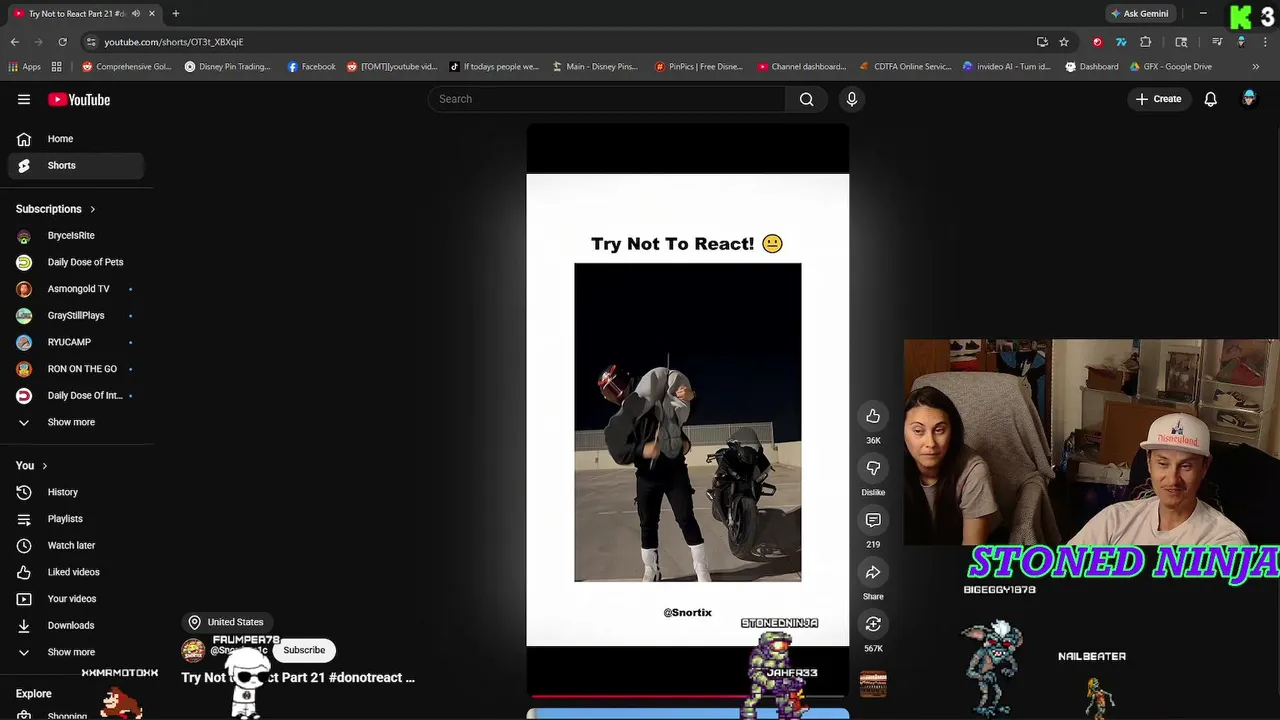Image resolution: width=1280 pixels, height=720 pixels.
Task: Click the address bar URL
Action: 174,42
